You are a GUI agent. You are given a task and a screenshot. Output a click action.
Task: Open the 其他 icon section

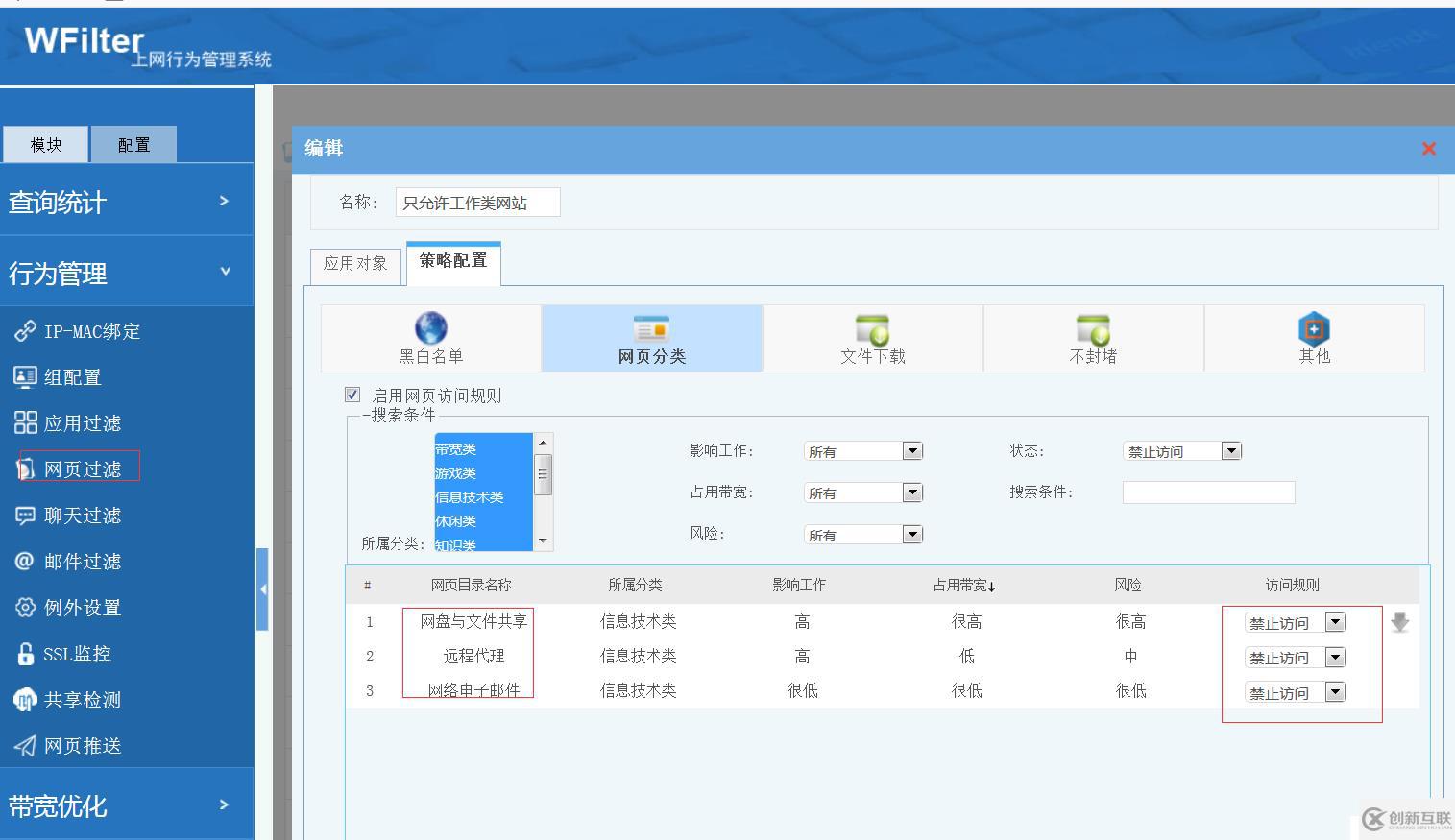coord(1314,328)
